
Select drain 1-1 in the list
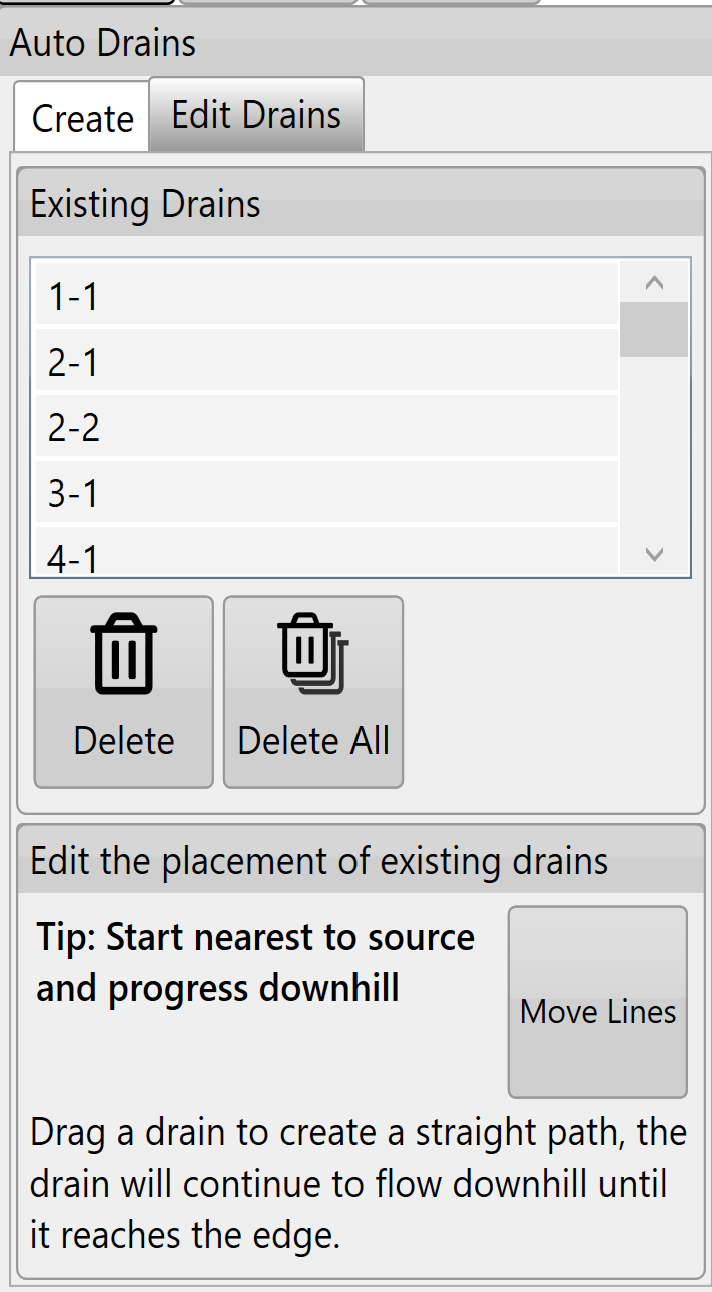(326, 296)
